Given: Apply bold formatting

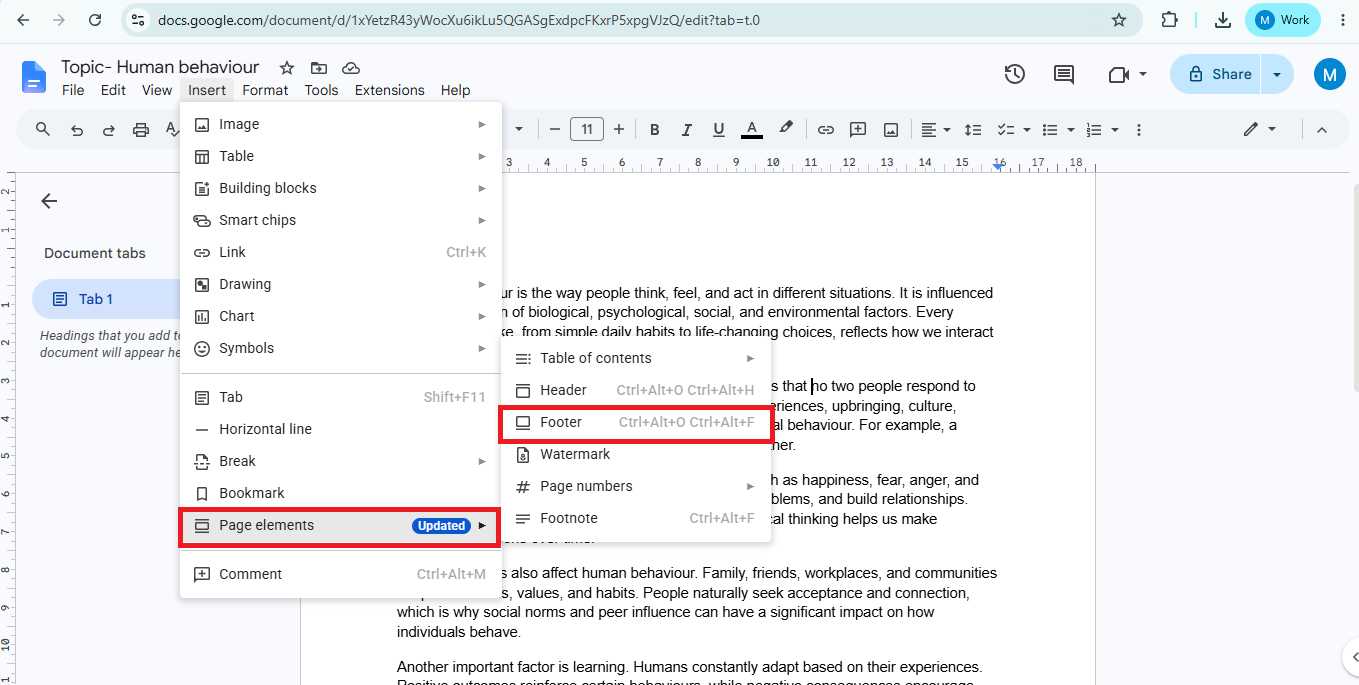Looking at the screenshot, I should [x=655, y=129].
